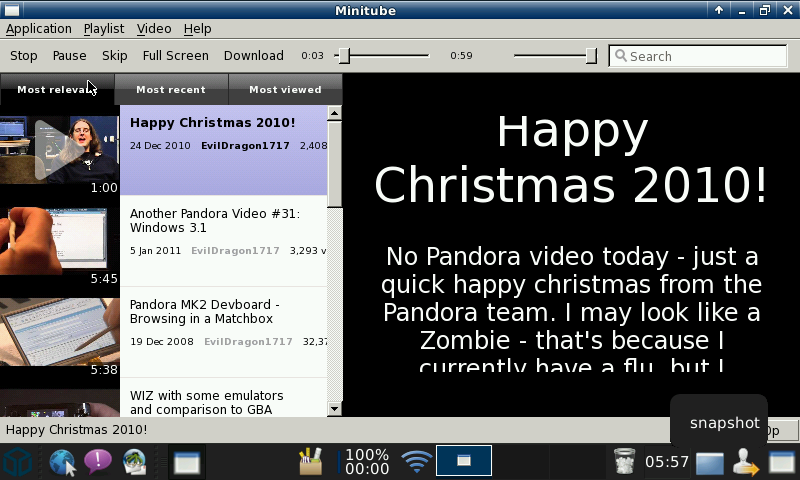
Task: Click EvilDragon1717 author on 19 Dec 2008 row
Action: (248, 341)
